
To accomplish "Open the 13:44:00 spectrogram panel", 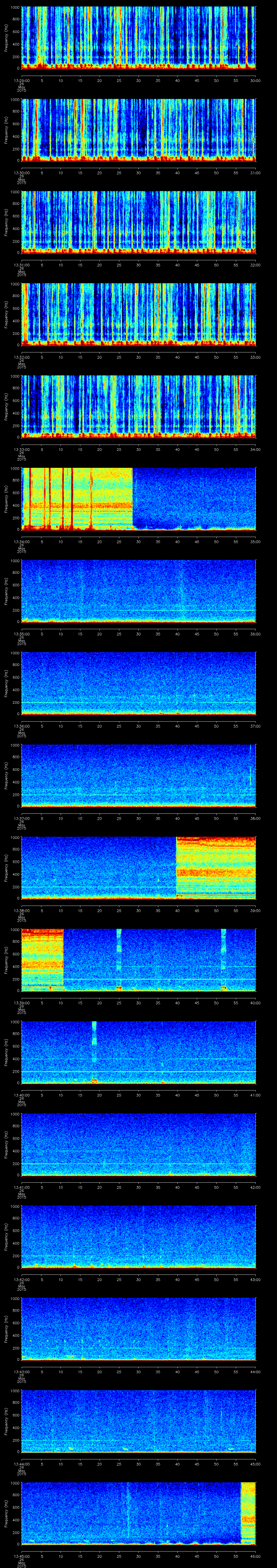I will pyautogui.click(x=139, y=1421).
